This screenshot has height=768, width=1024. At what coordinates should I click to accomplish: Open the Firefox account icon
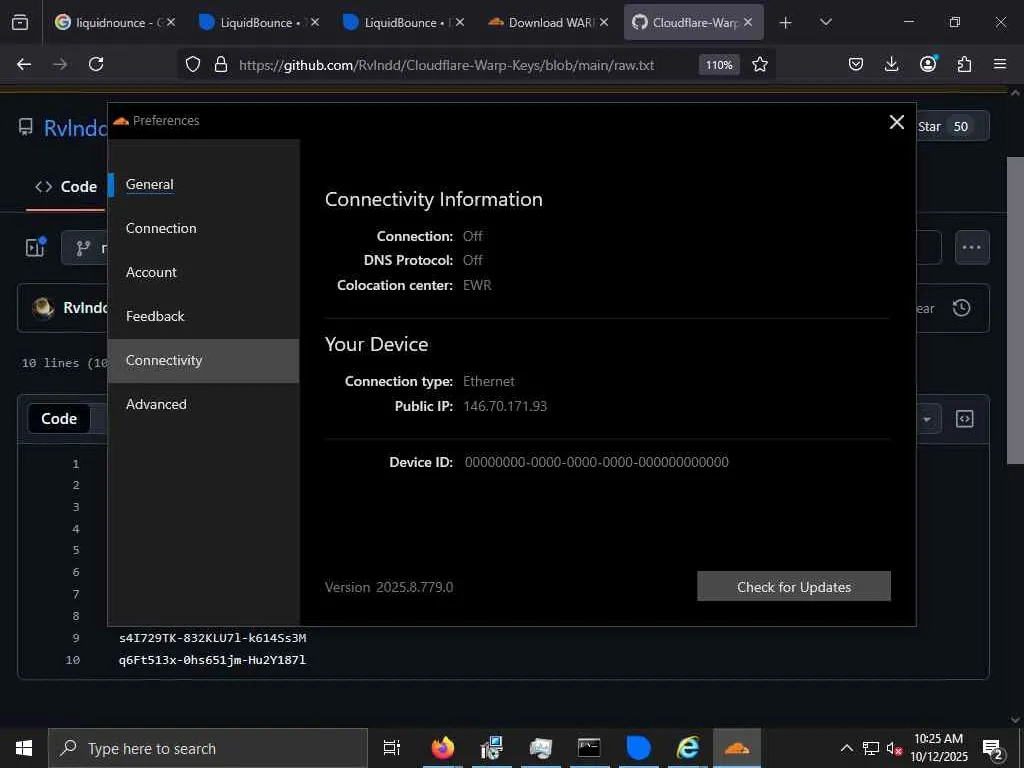click(x=928, y=64)
